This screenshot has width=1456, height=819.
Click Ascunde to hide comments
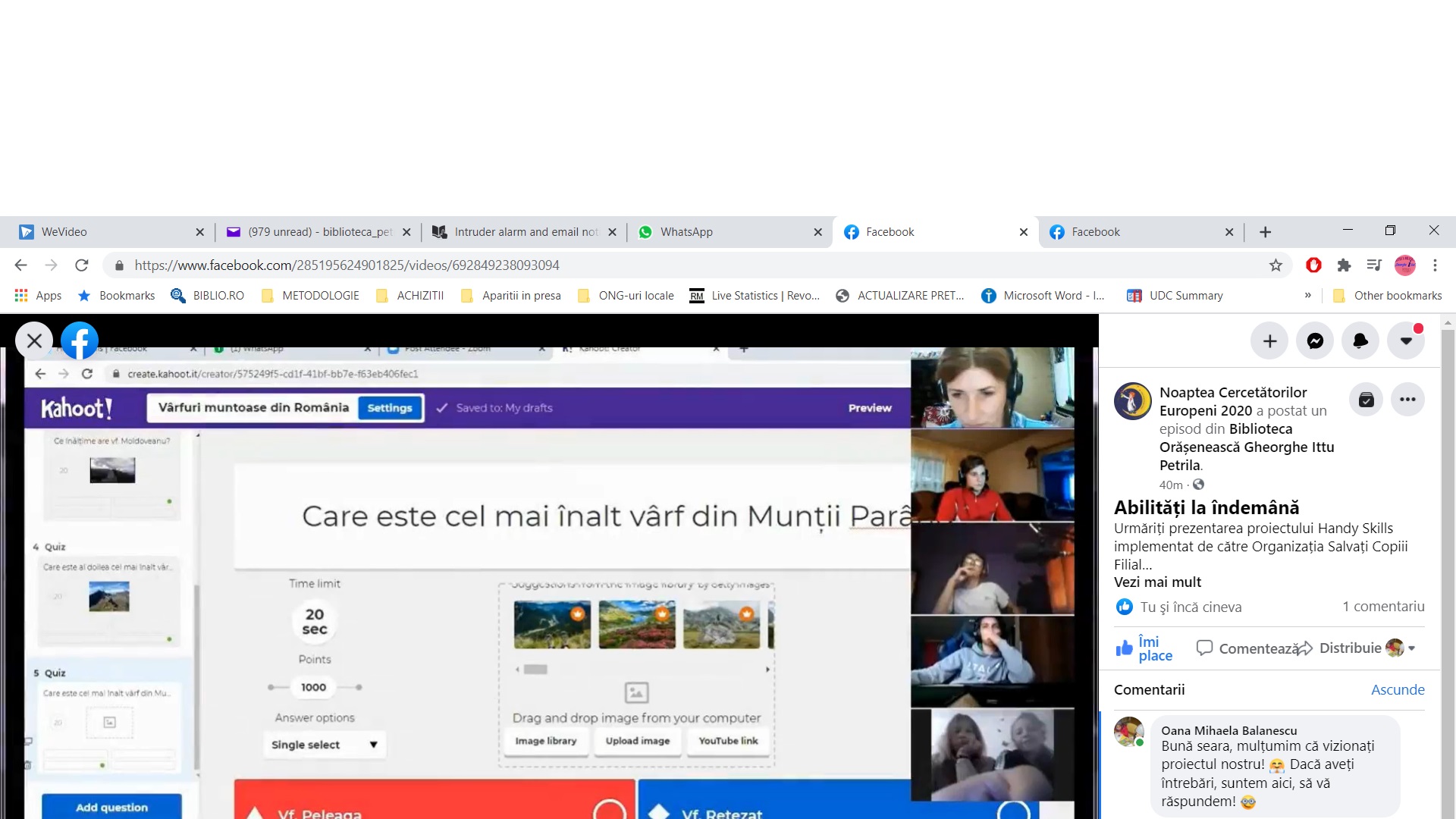[1397, 689]
